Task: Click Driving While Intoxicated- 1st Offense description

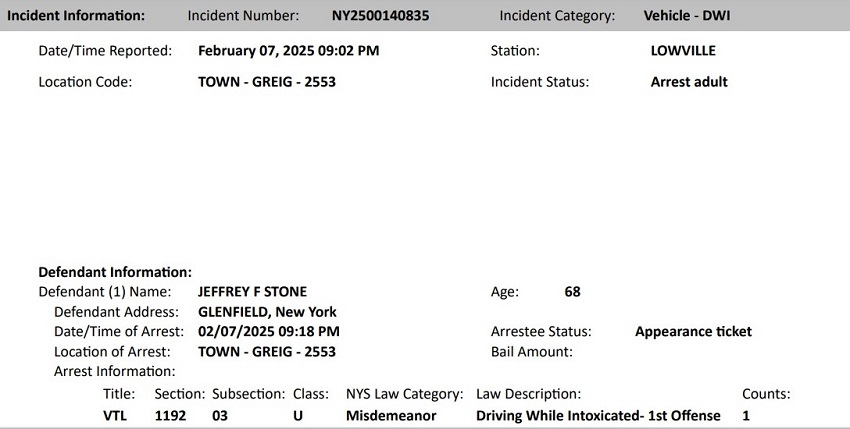Action: tap(598, 416)
